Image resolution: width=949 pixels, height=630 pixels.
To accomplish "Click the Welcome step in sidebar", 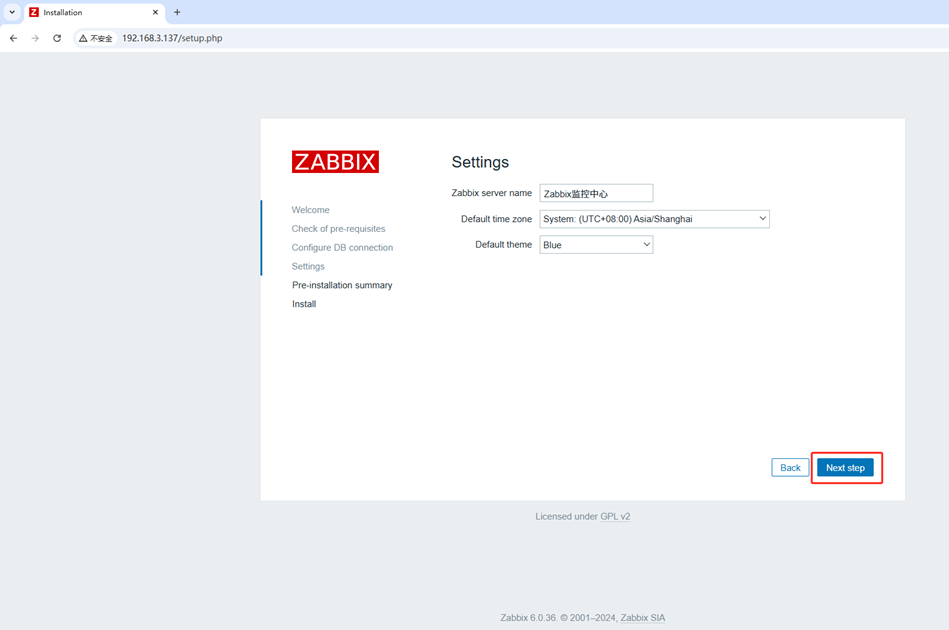I will pos(310,209).
